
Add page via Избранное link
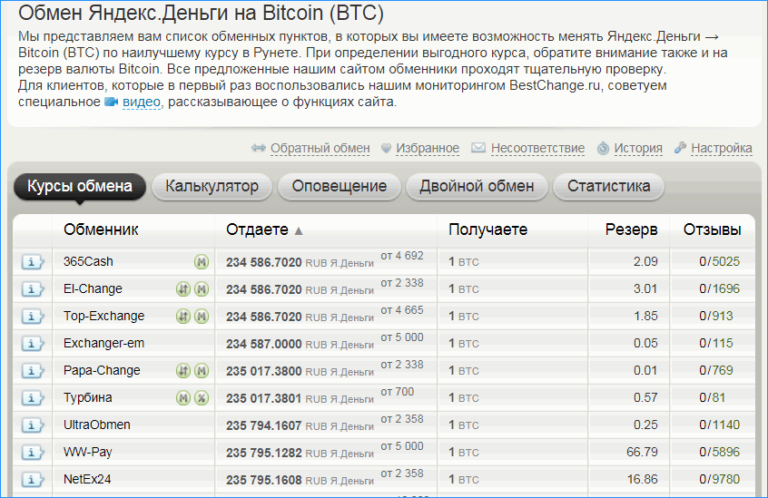(x=427, y=148)
